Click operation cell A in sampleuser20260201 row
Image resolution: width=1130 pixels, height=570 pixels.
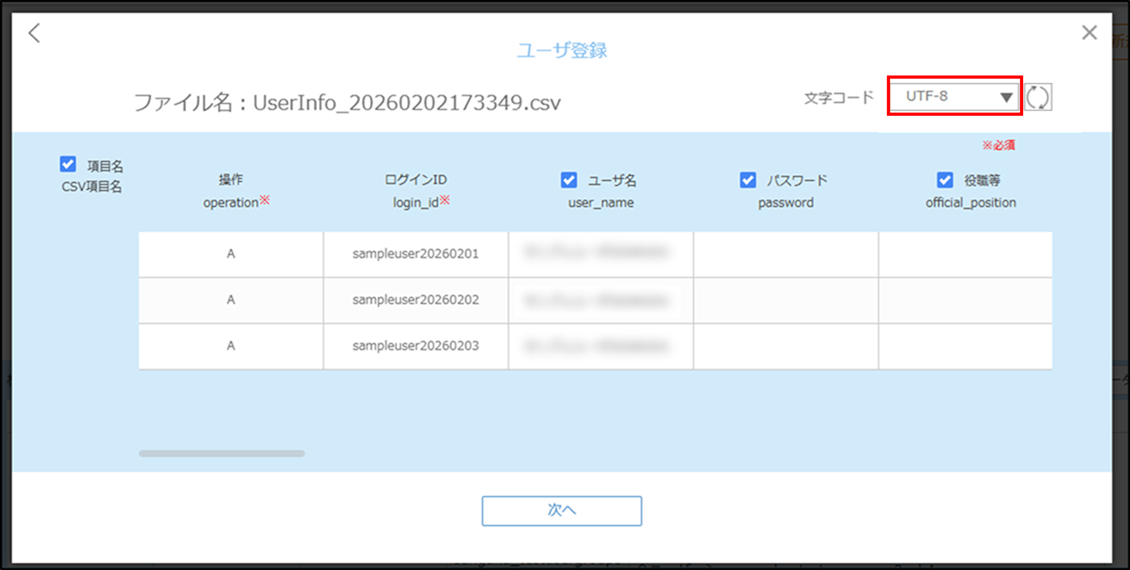[x=231, y=254]
